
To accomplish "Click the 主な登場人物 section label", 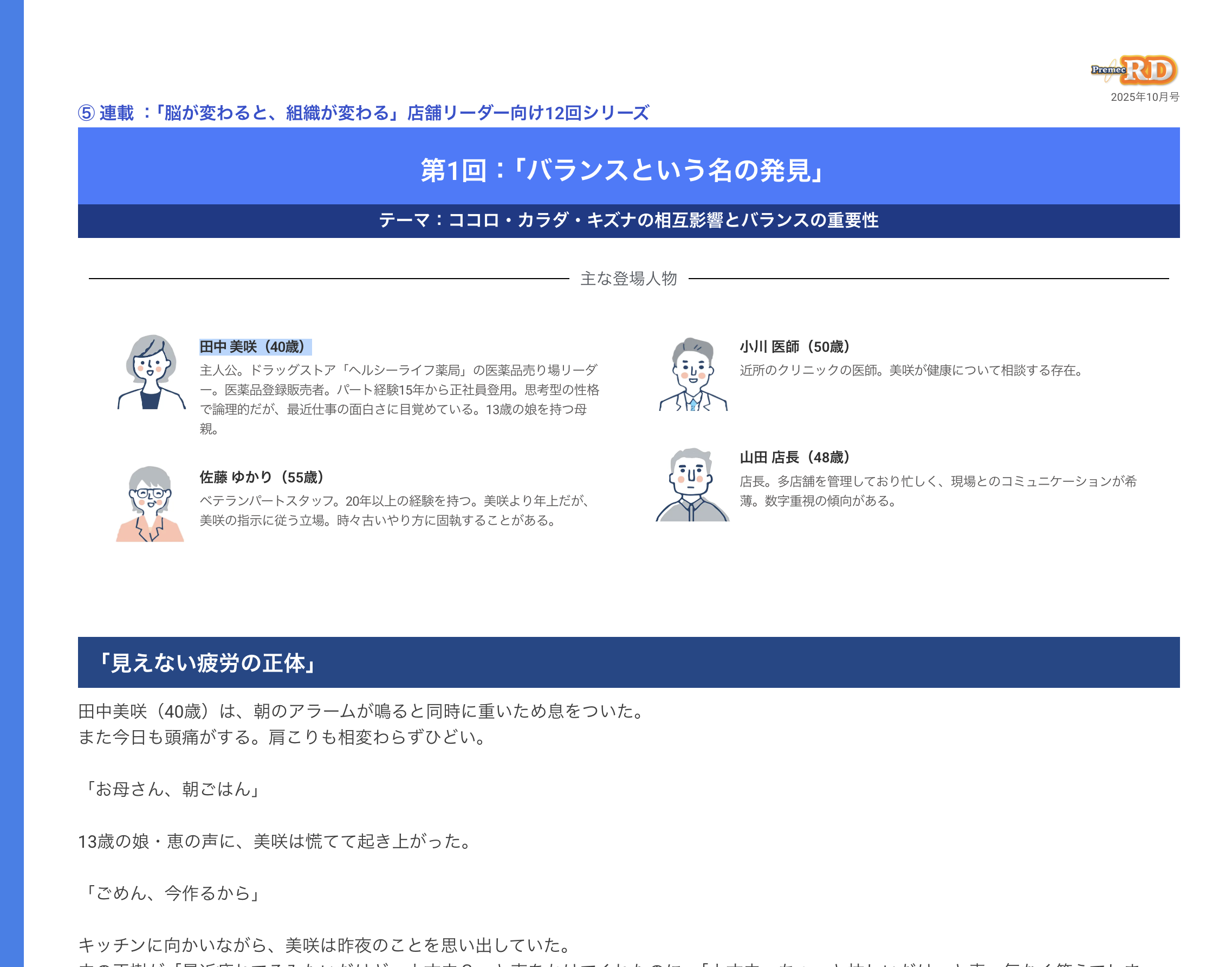I will pos(628,279).
